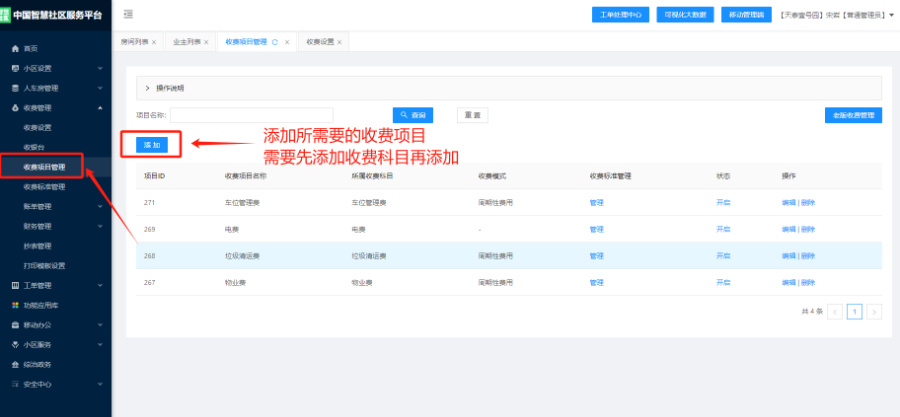Open the 工单处理中心 button
The width and height of the screenshot is (900, 417).
coord(620,15)
